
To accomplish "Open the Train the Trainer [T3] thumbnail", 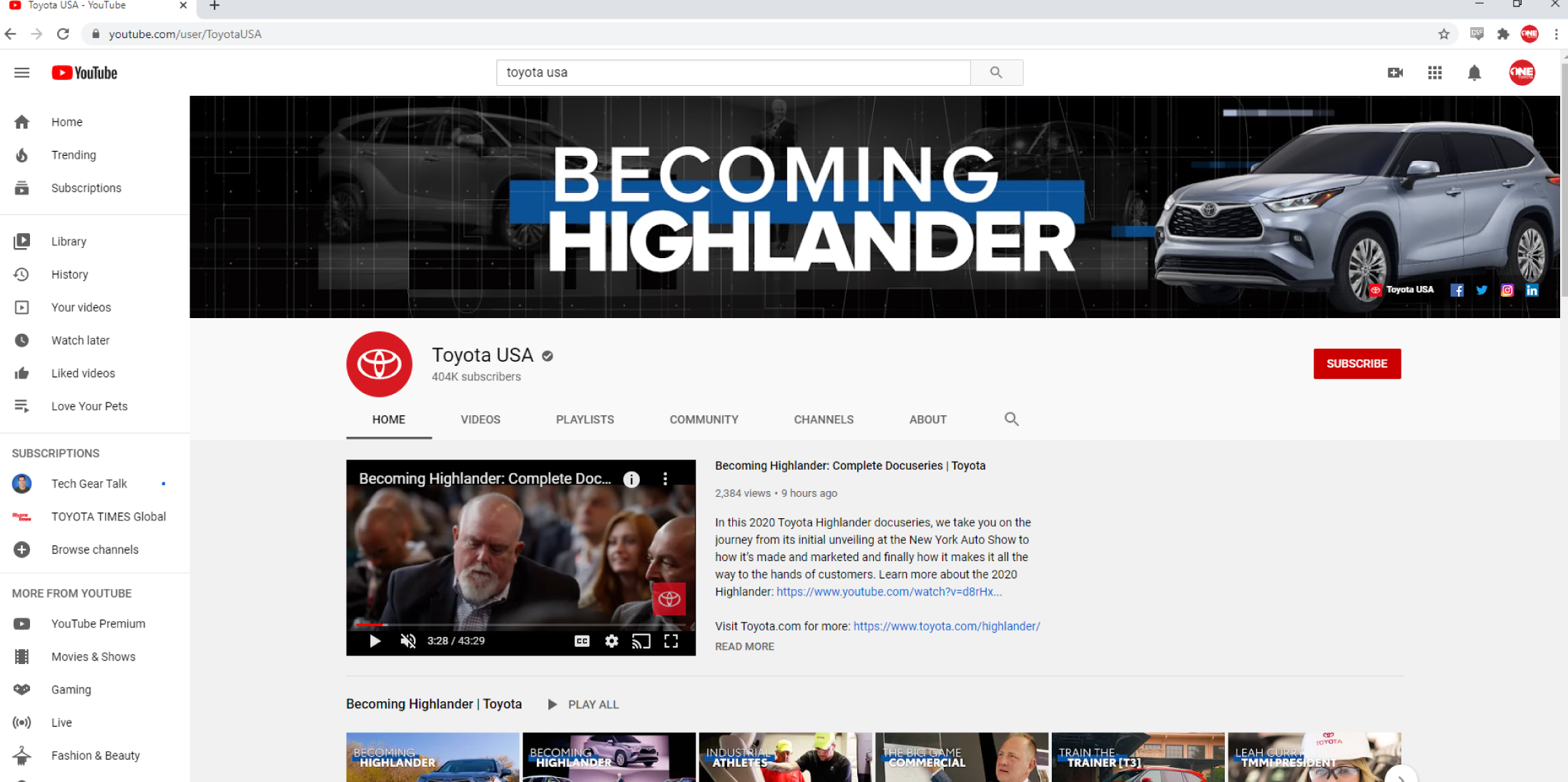I will pyautogui.click(x=1138, y=757).
